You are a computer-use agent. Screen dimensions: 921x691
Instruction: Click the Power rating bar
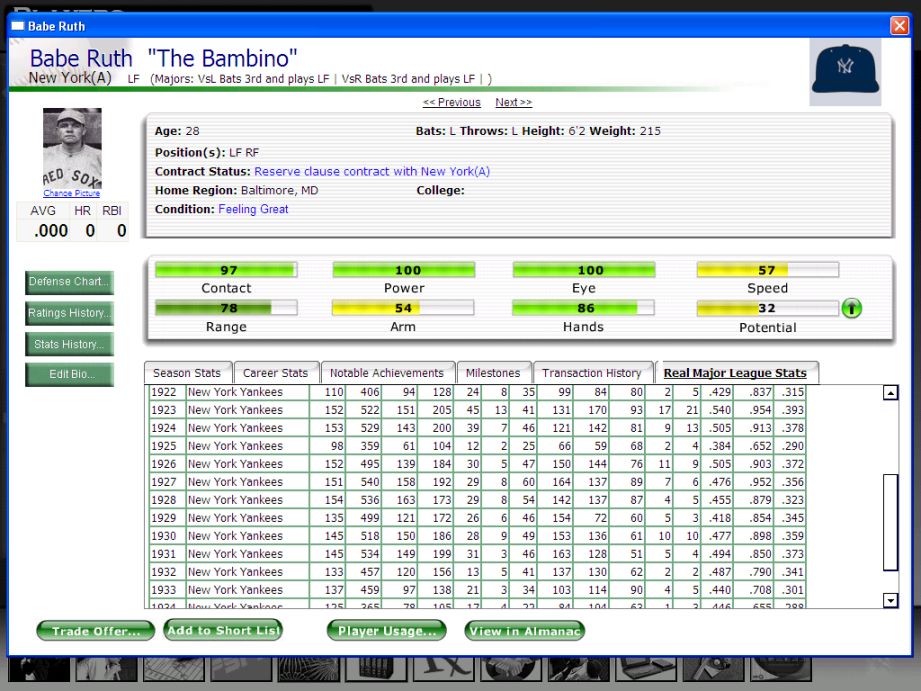point(404,270)
